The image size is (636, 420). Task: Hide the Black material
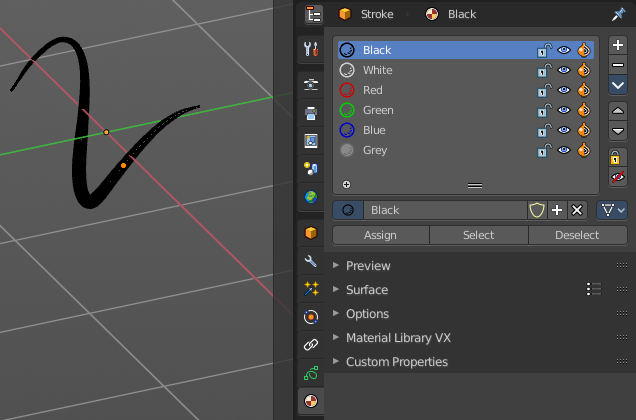(564, 50)
